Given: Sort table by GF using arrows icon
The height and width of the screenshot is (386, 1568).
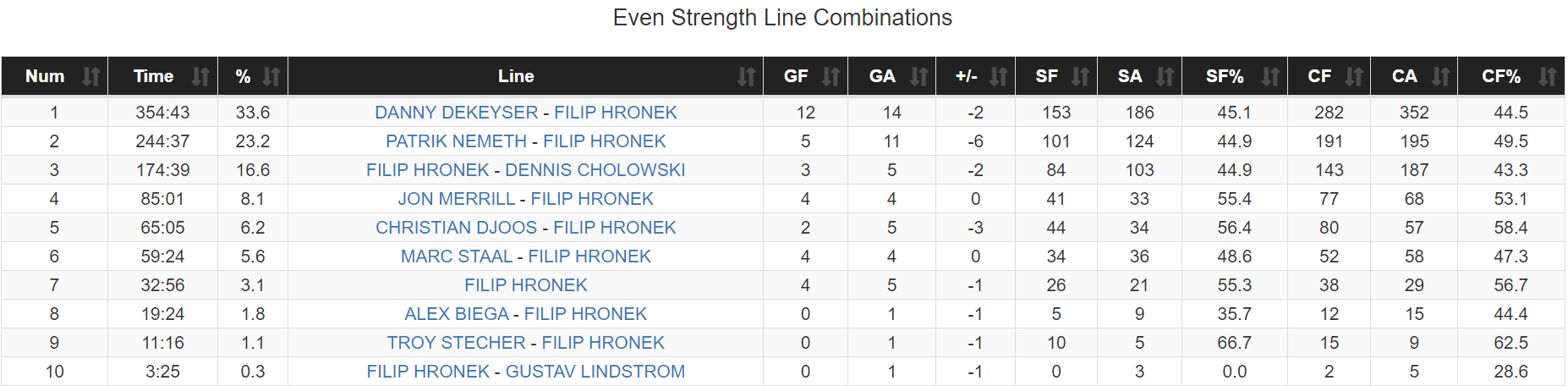Looking at the screenshot, I should point(831,77).
